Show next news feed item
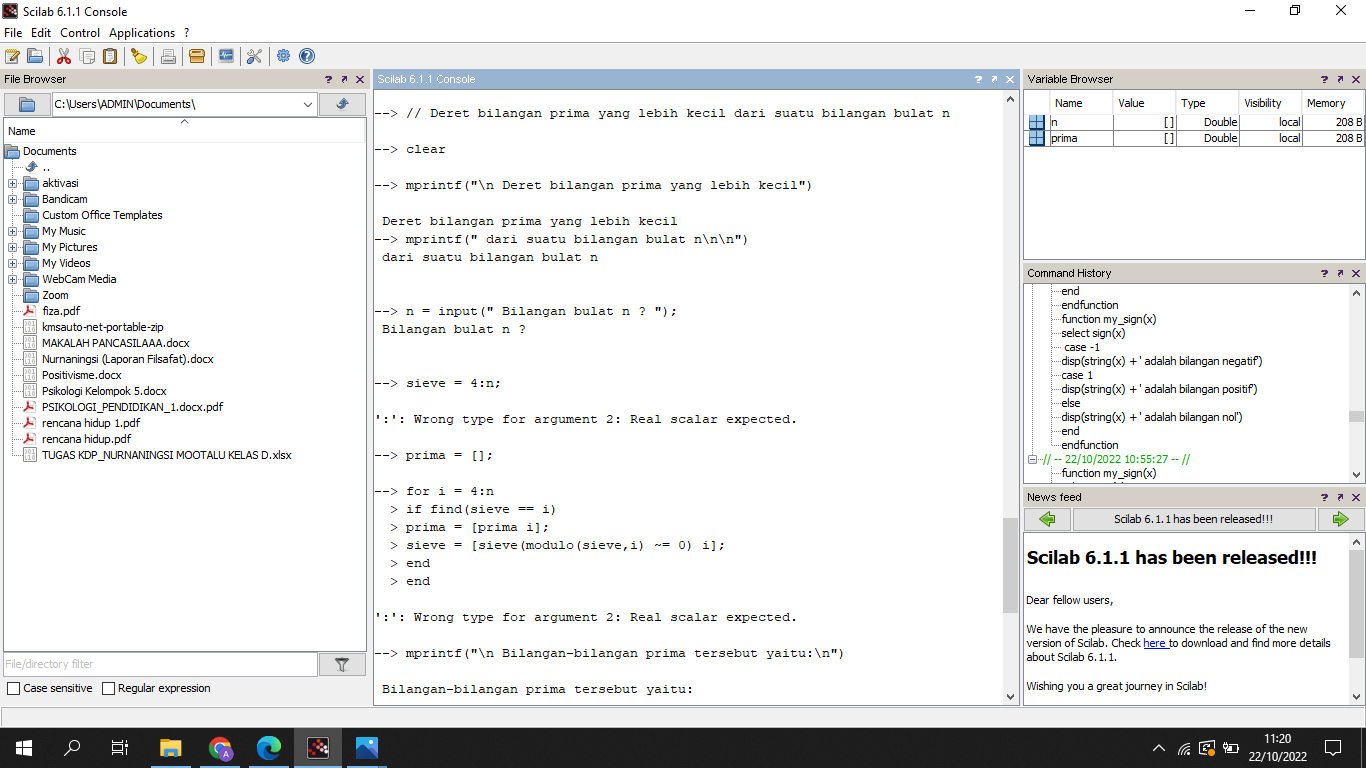The image size is (1366, 768). click(1340, 519)
